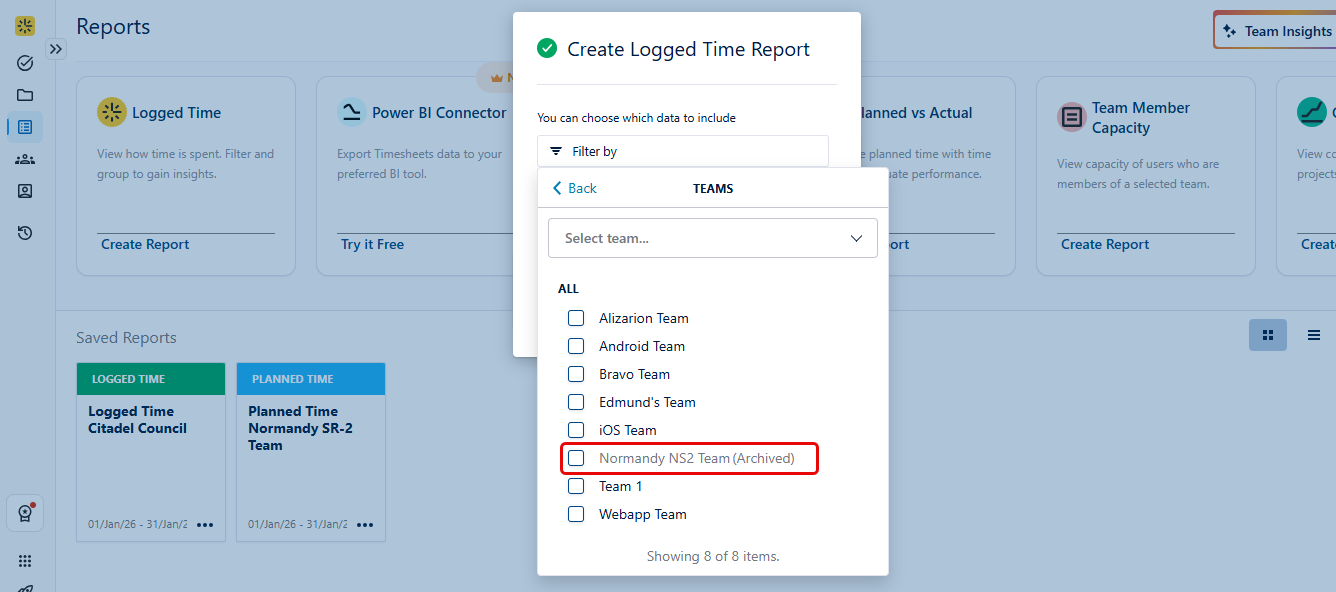Click Create Report under Team Member Capacity
Image resolution: width=1336 pixels, height=592 pixels.
coord(1105,244)
